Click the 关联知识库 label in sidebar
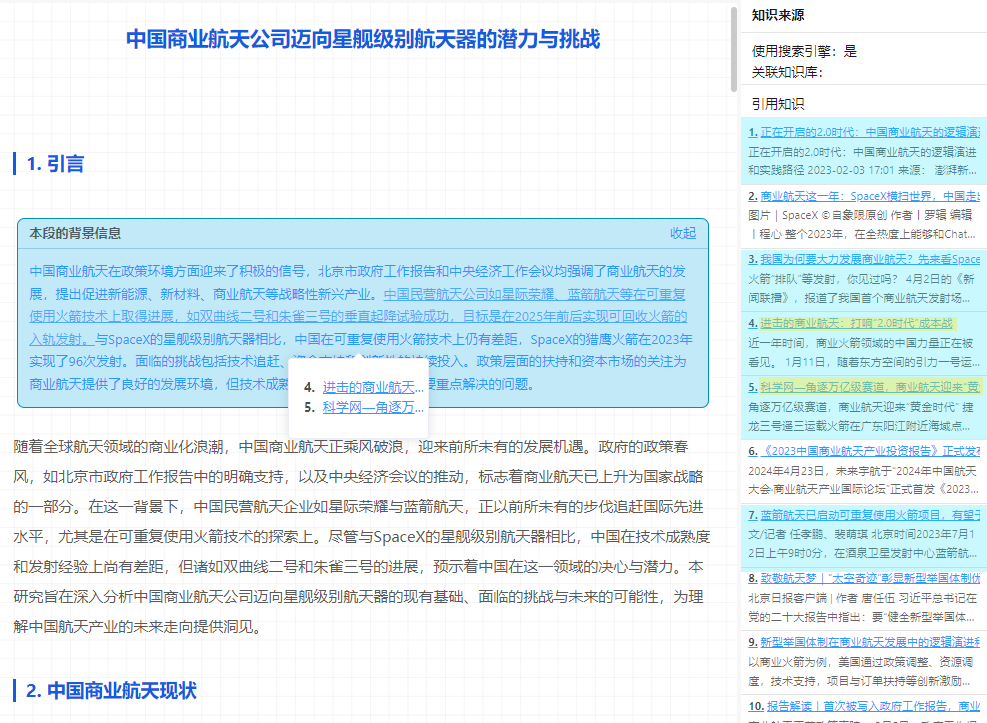Viewport: 987px width, 723px height. point(785,73)
